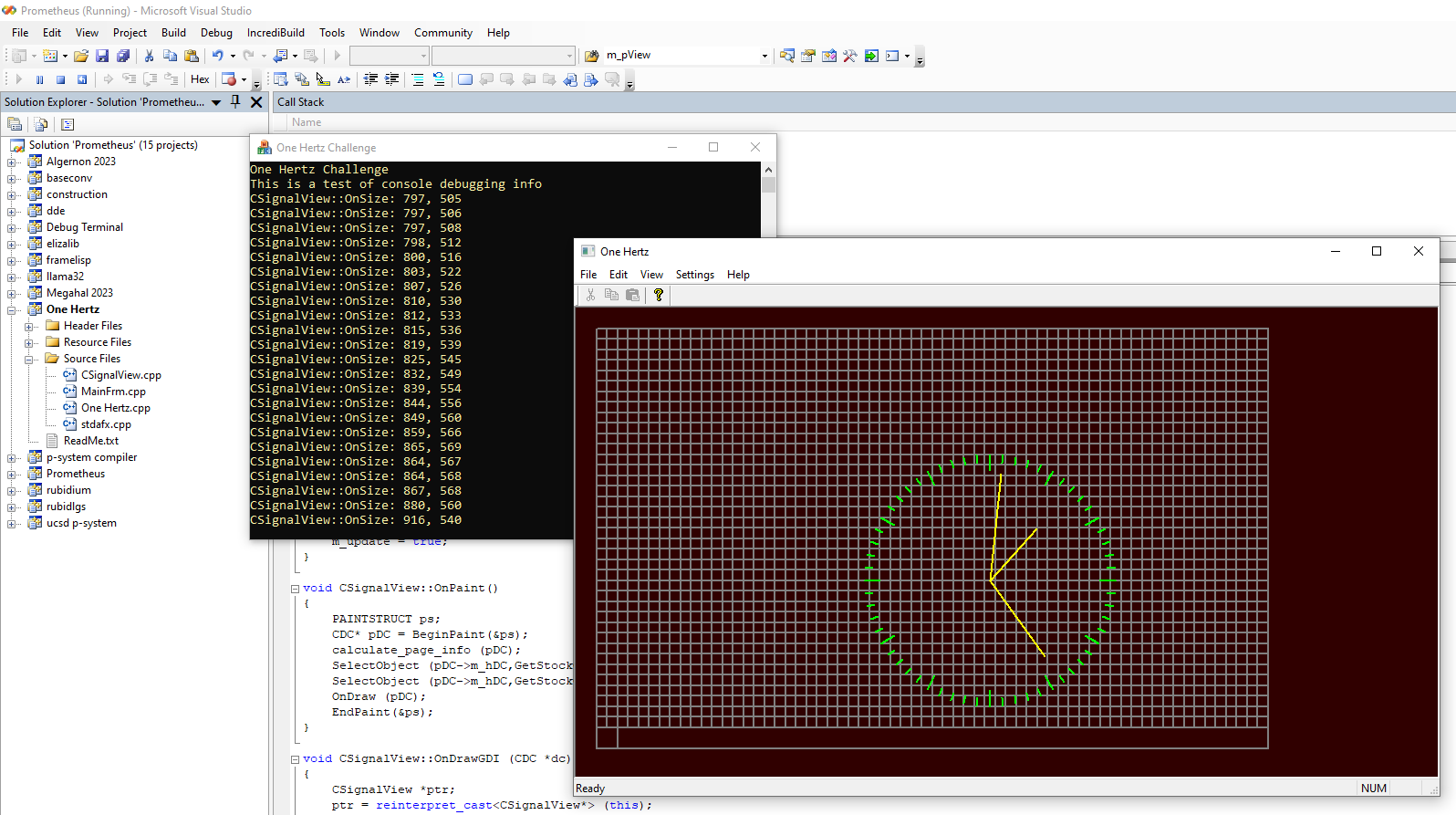Collapse the Source Files folder
Image resolution: width=1456 pixels, height=815 pixels.
pos(29,359)
